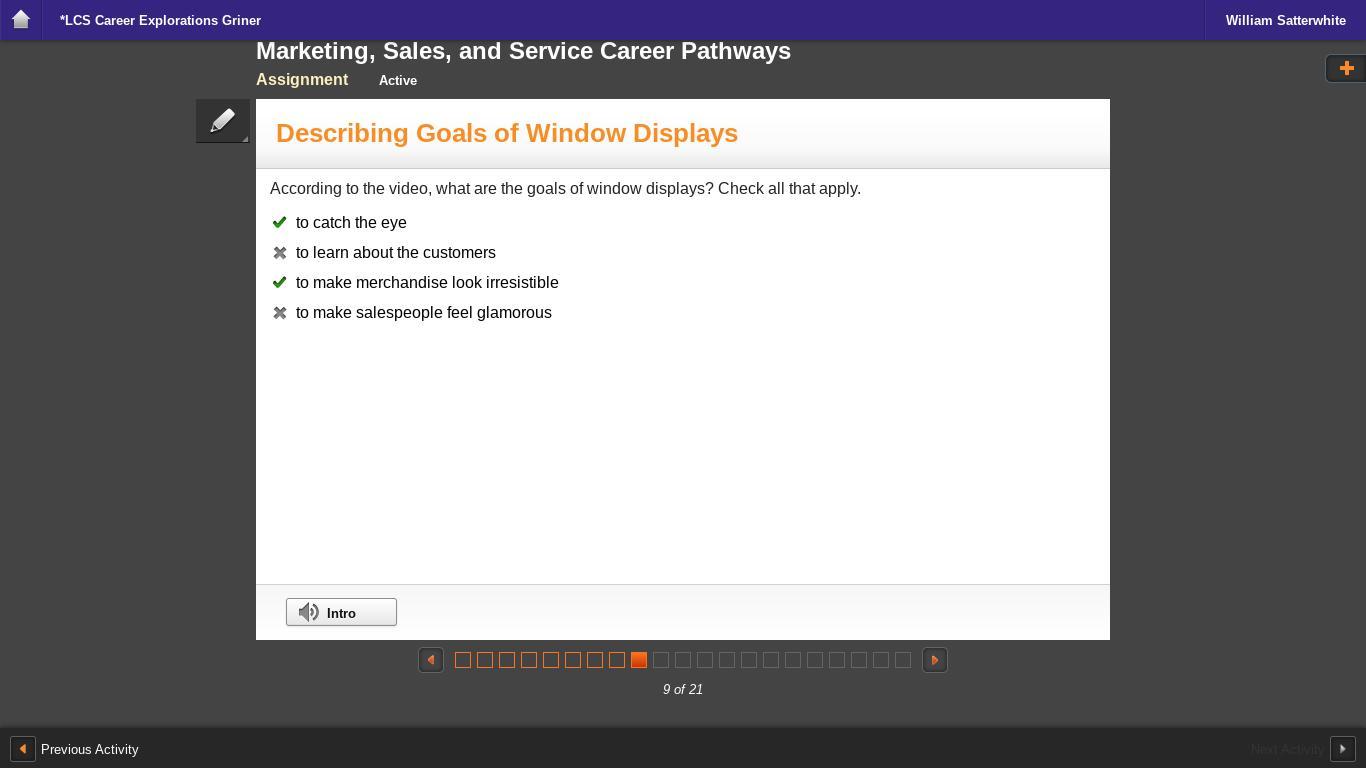This screenshot has height=768, width=1366.
Task: Open the William Satterwhite user menu
Action: [1285, 20]
